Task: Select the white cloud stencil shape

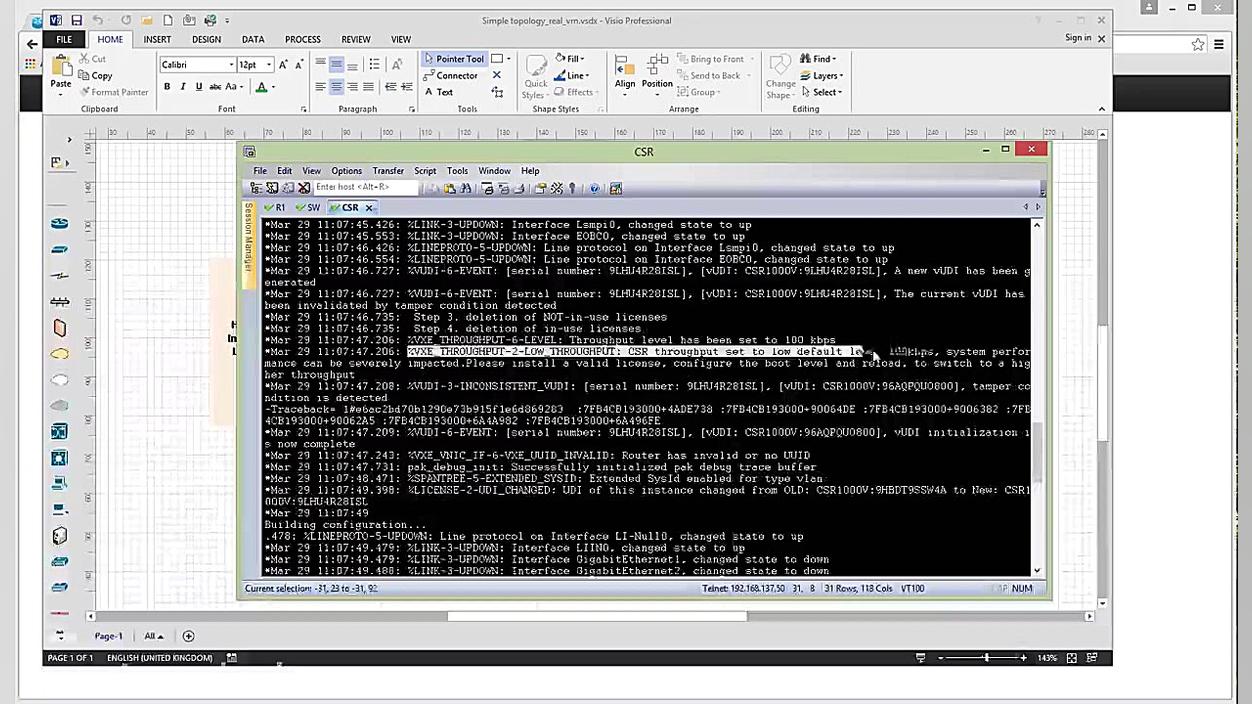Action: click(x=59, y=380)
